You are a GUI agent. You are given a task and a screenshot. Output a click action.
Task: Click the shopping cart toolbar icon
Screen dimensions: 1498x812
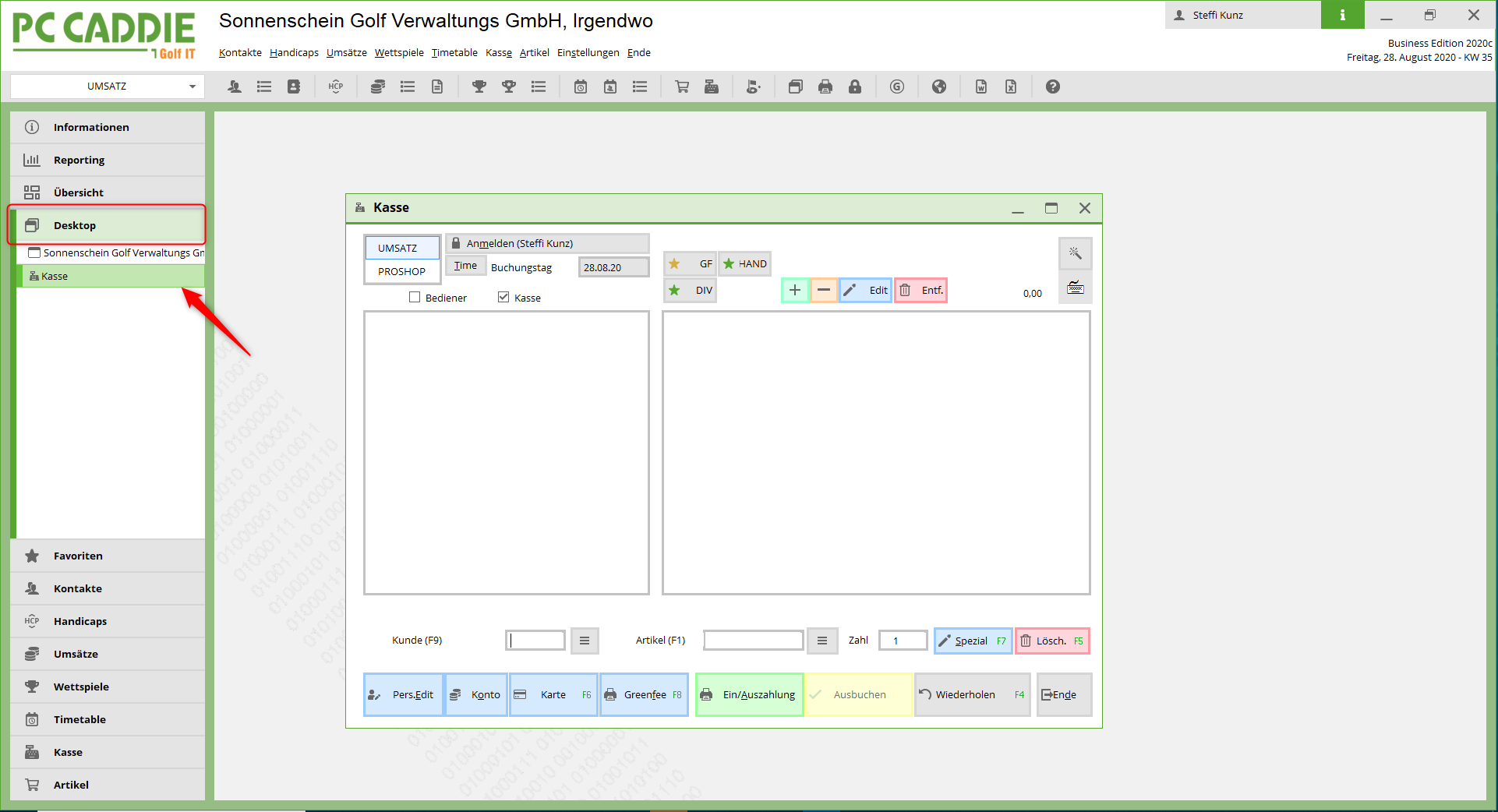tap(682, 86)
